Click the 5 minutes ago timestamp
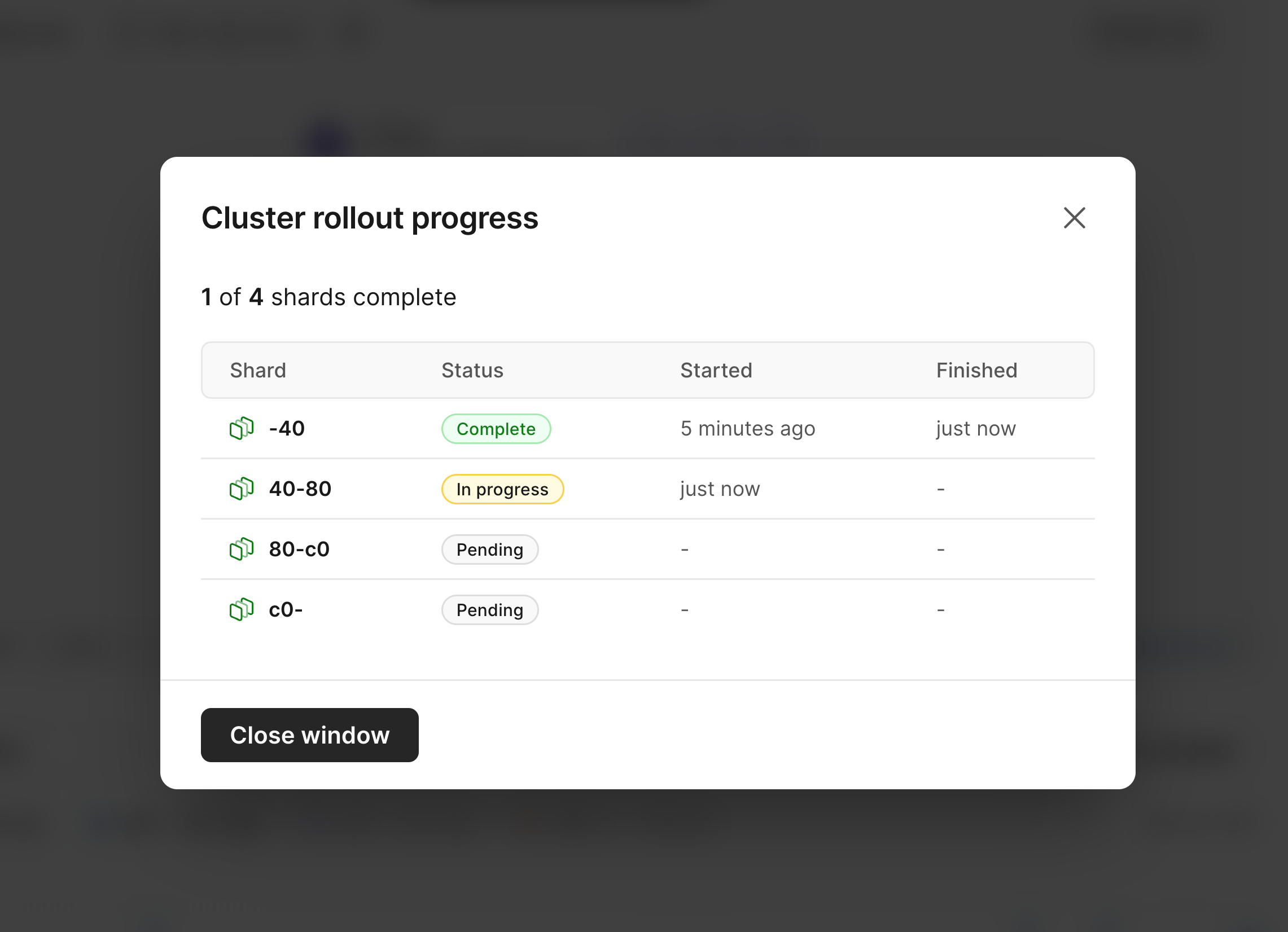This screenshot has width=1288, height=932. pos(747,429)
